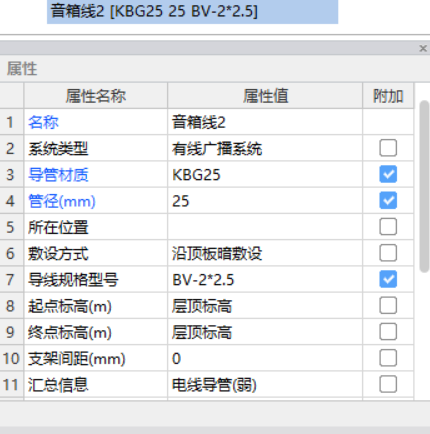Check the 支架间距(mm) 附加 checkbox
This screenshot has height=434, width=430.
[x=388, y=358]
